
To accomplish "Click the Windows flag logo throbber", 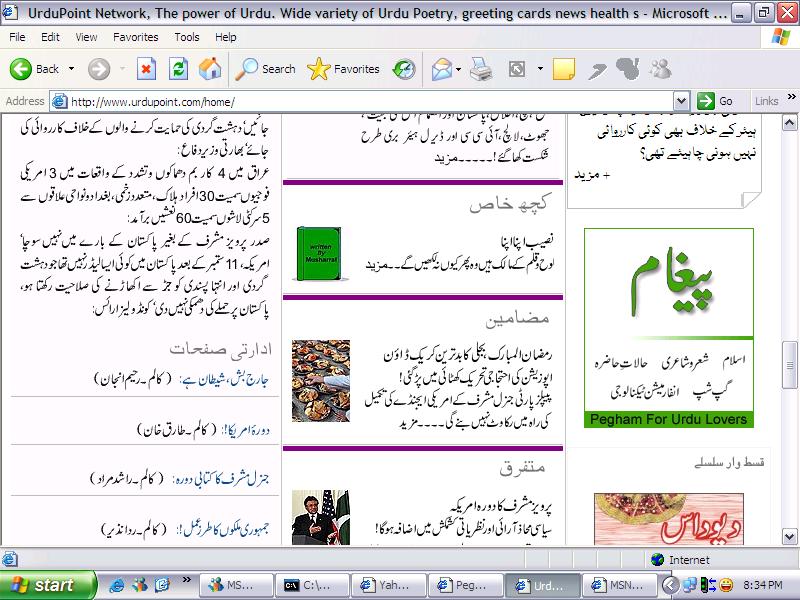I will click(x=781, y=37).
